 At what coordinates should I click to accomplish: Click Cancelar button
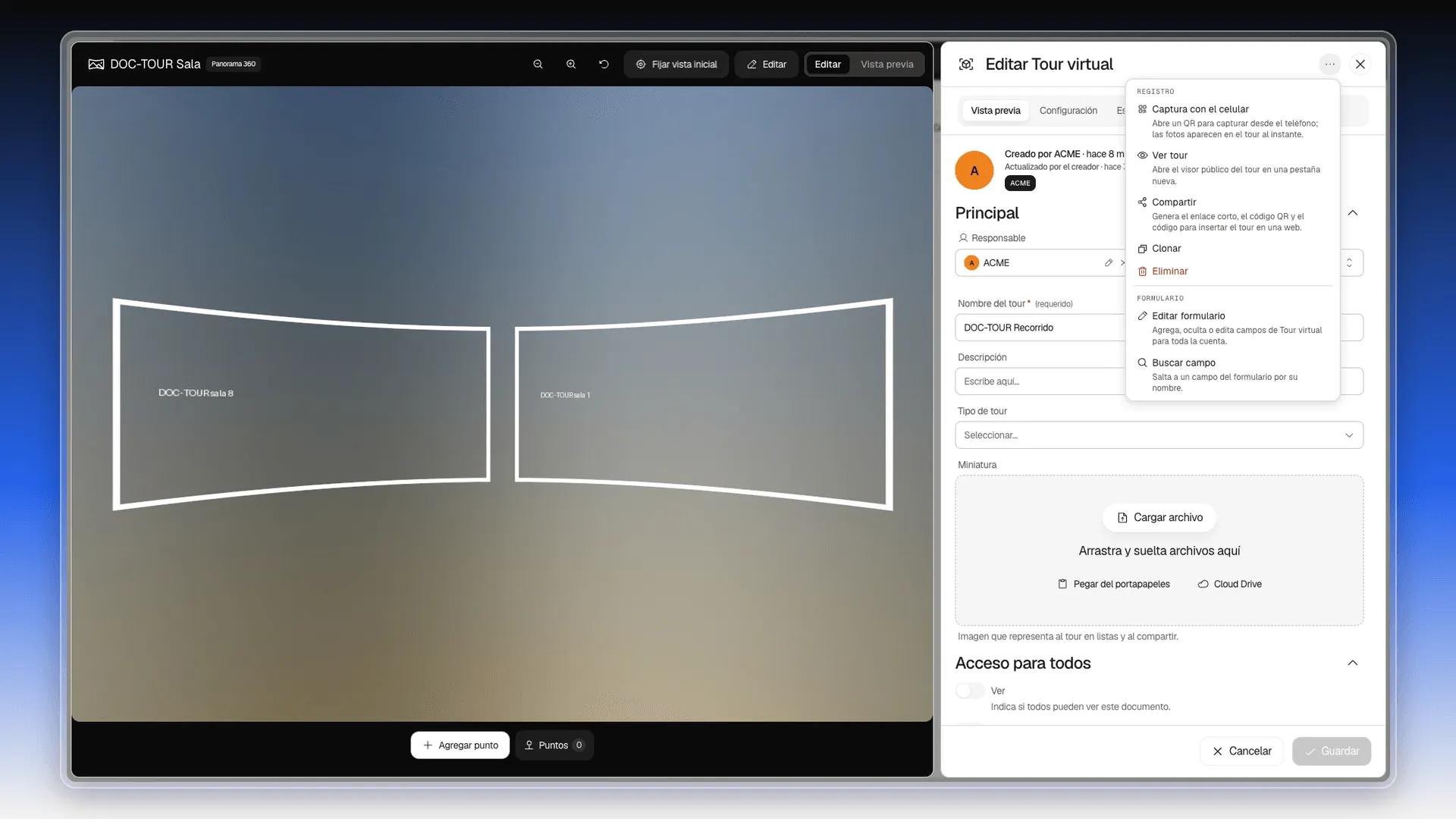[1241, 752]
